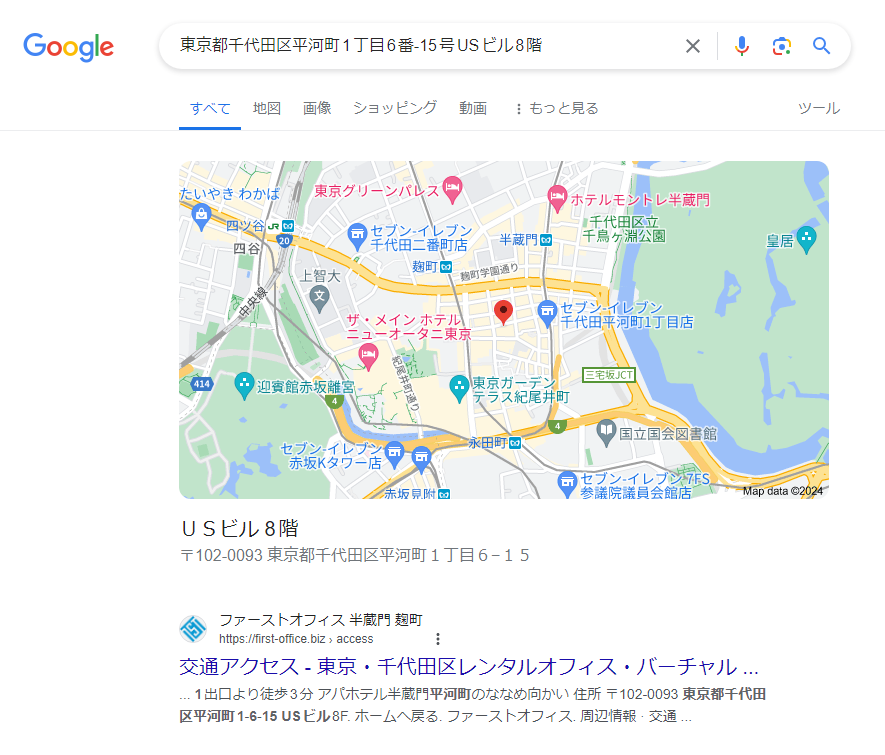The width and height of the screenshot is (885, 755).
Task: Open the three-dot menu beside first-office.biz
Action: (438, 639)
